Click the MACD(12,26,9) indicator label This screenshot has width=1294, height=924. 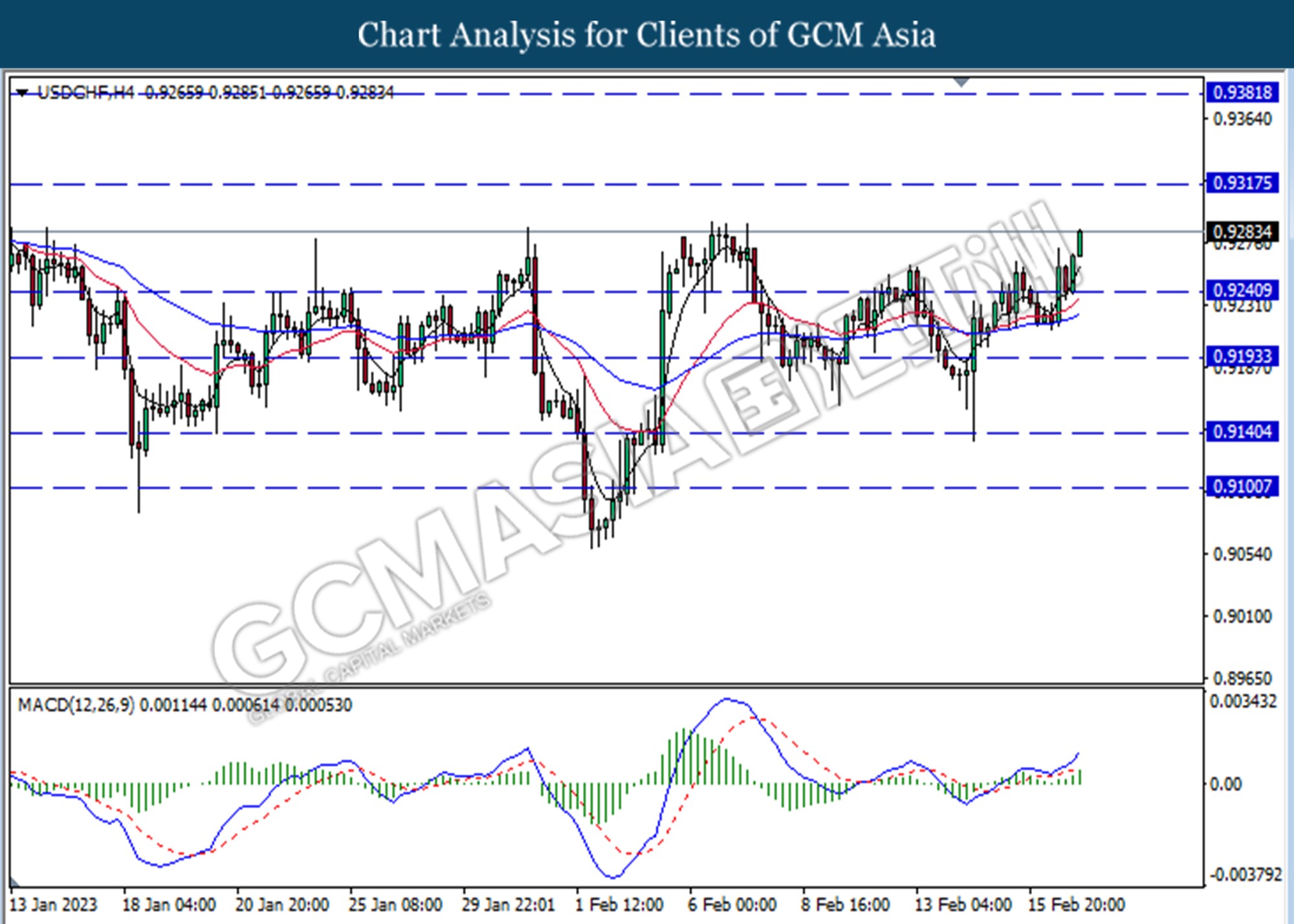tap(76, 705)
